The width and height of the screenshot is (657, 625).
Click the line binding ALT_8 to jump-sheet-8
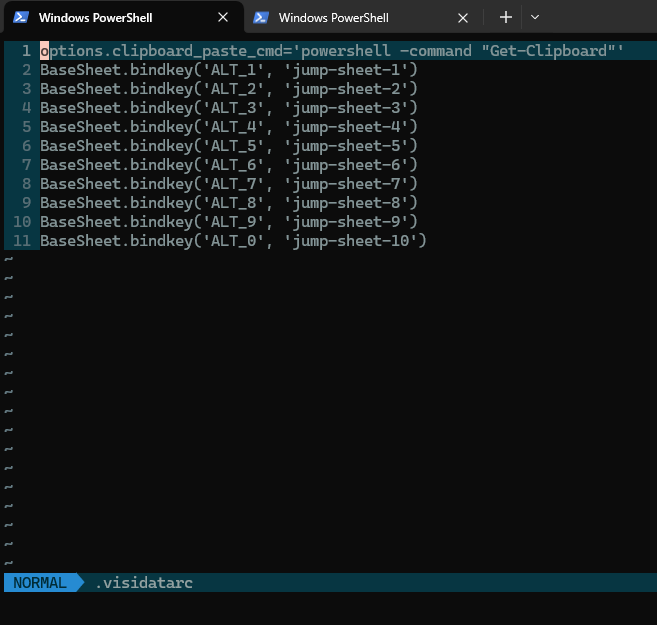(229, 203)
